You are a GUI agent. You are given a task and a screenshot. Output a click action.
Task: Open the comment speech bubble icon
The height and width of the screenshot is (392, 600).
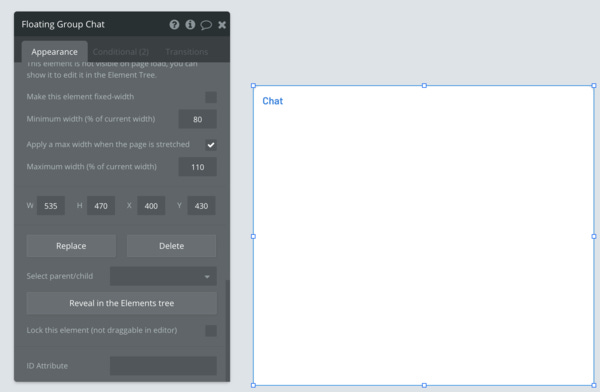(206, 25)
